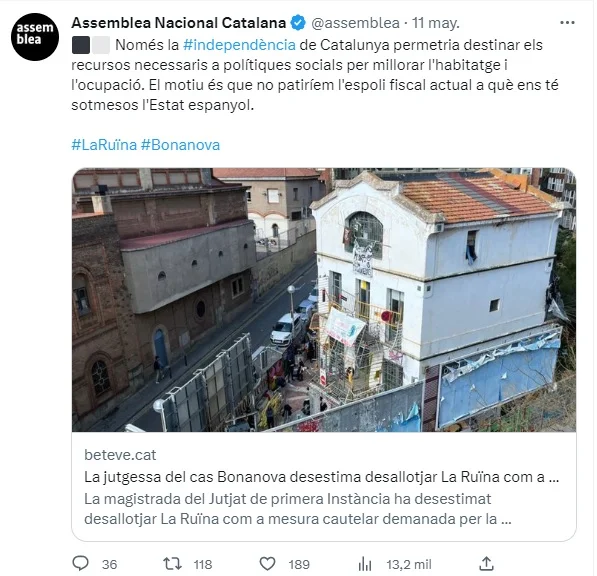Follow the #independència hashtag
The width and height of the screenshot is (597, 576).
(239, 45)
